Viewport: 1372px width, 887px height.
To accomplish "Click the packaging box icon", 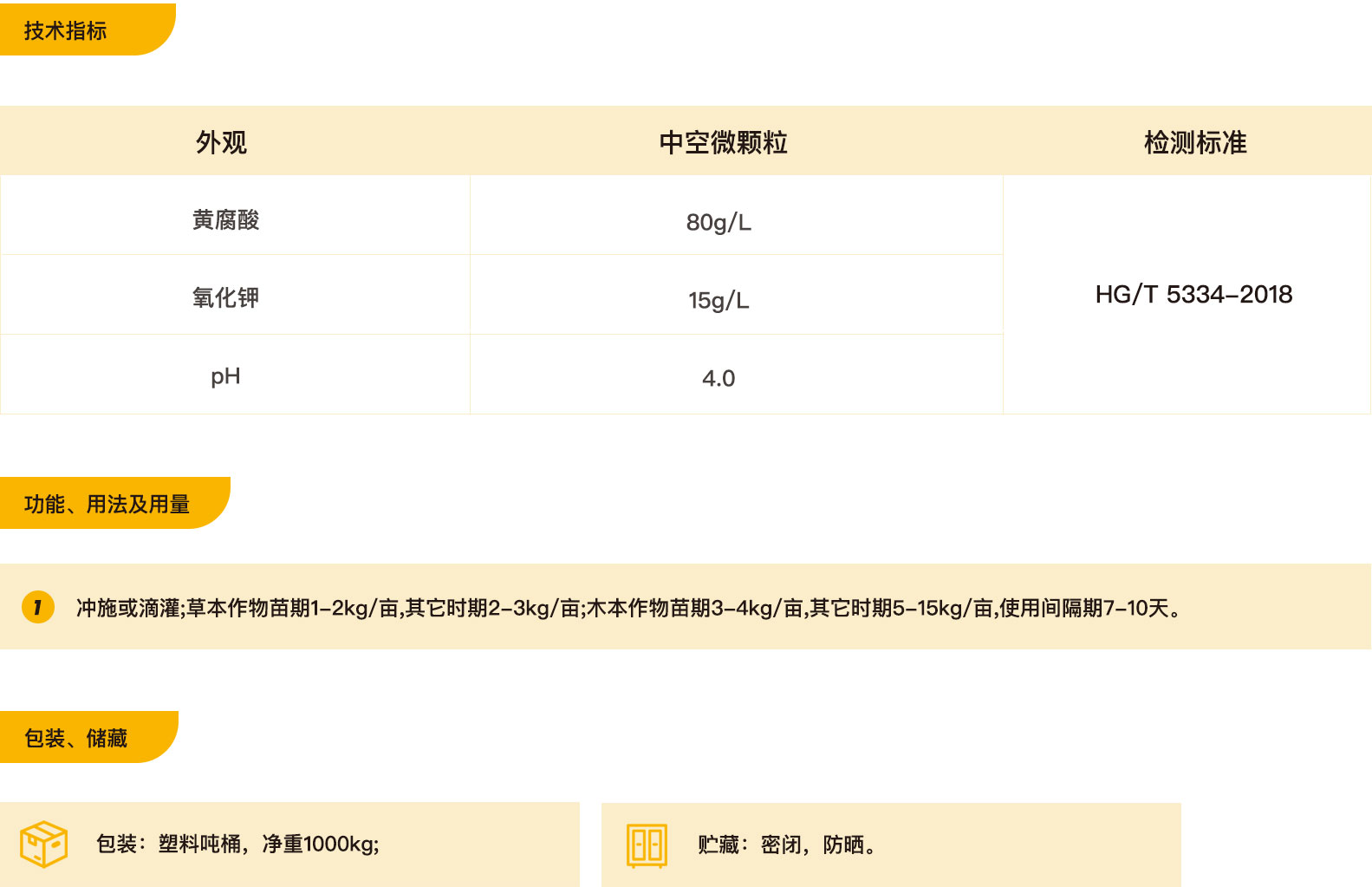I will pyautogui.click(x=43, y=844).
